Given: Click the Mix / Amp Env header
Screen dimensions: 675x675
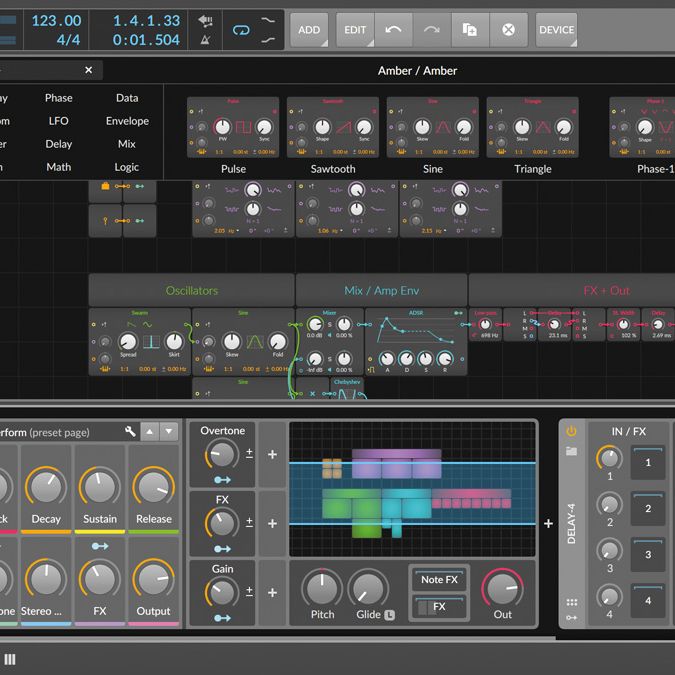Looking at the screenshot, I should pyautogui.click(x=381, y=291).
